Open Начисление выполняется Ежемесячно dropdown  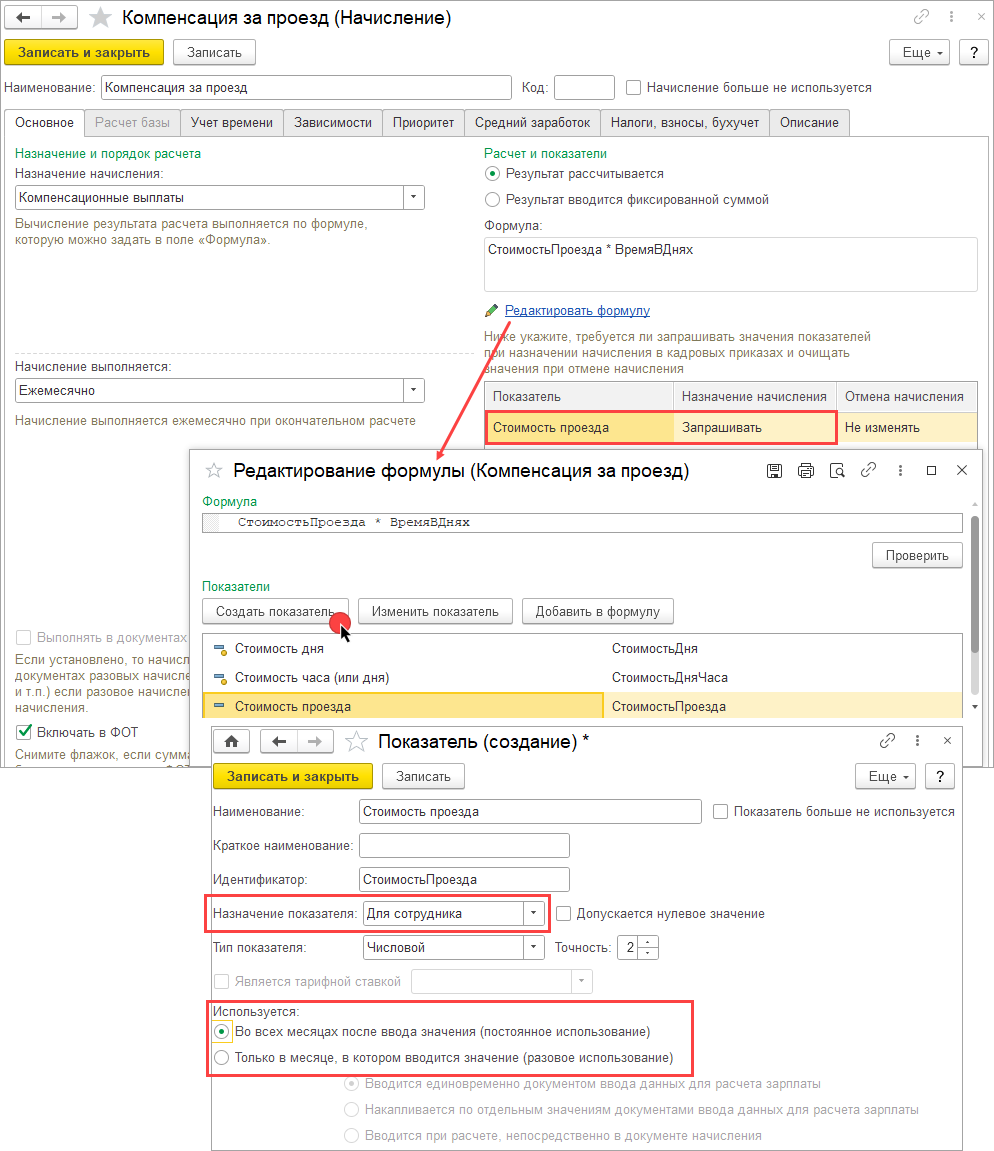click(x=413, y=391)
